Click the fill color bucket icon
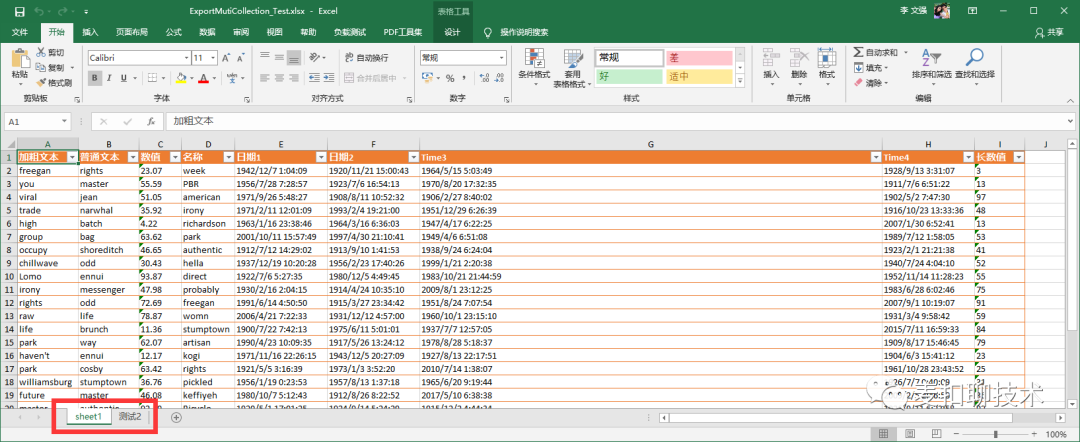Viewport: 1080px width, 442px height. [180, 78]
